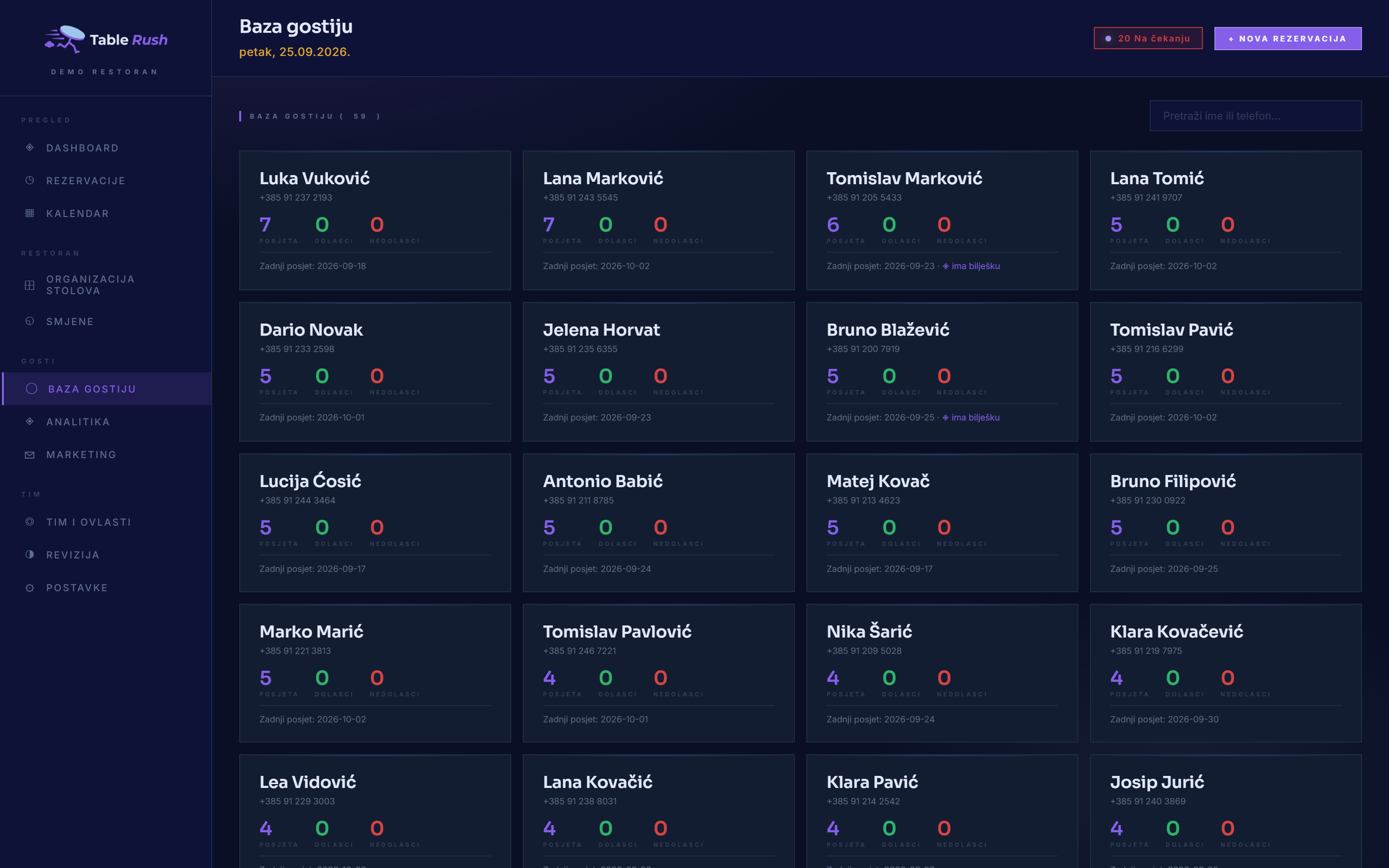This screenshot has width=1389, height=868.
Task: Click Jelena Horvat guest name
Action: click(x=601, y=330)
